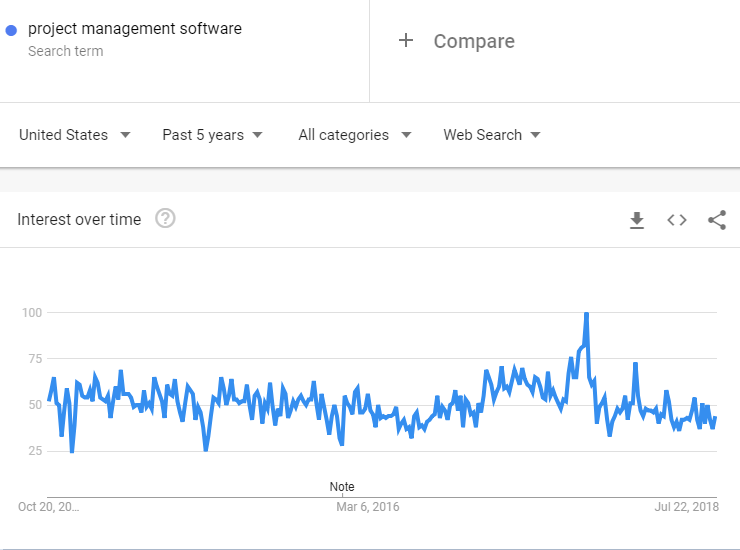Click the plus icon next to Compare
Screen dimensions: 740x550
click(x=406, y=41)
